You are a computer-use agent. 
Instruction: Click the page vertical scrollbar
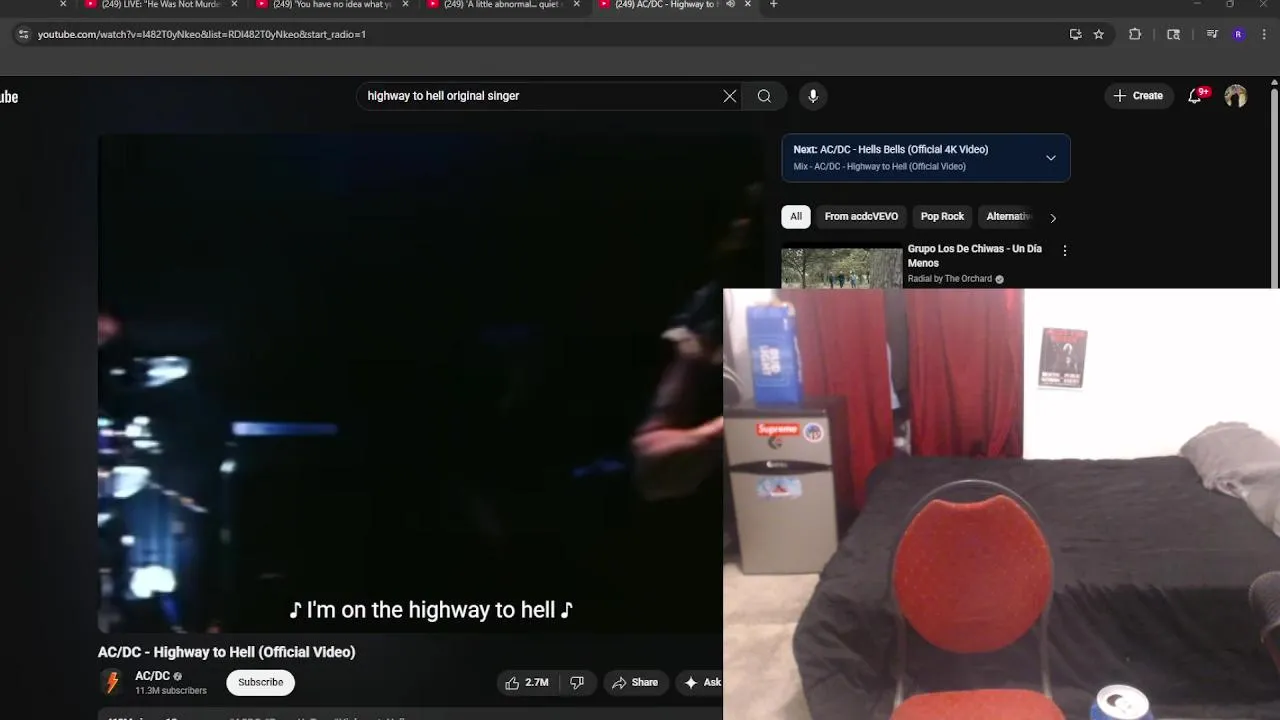[x=1274, y=188]
